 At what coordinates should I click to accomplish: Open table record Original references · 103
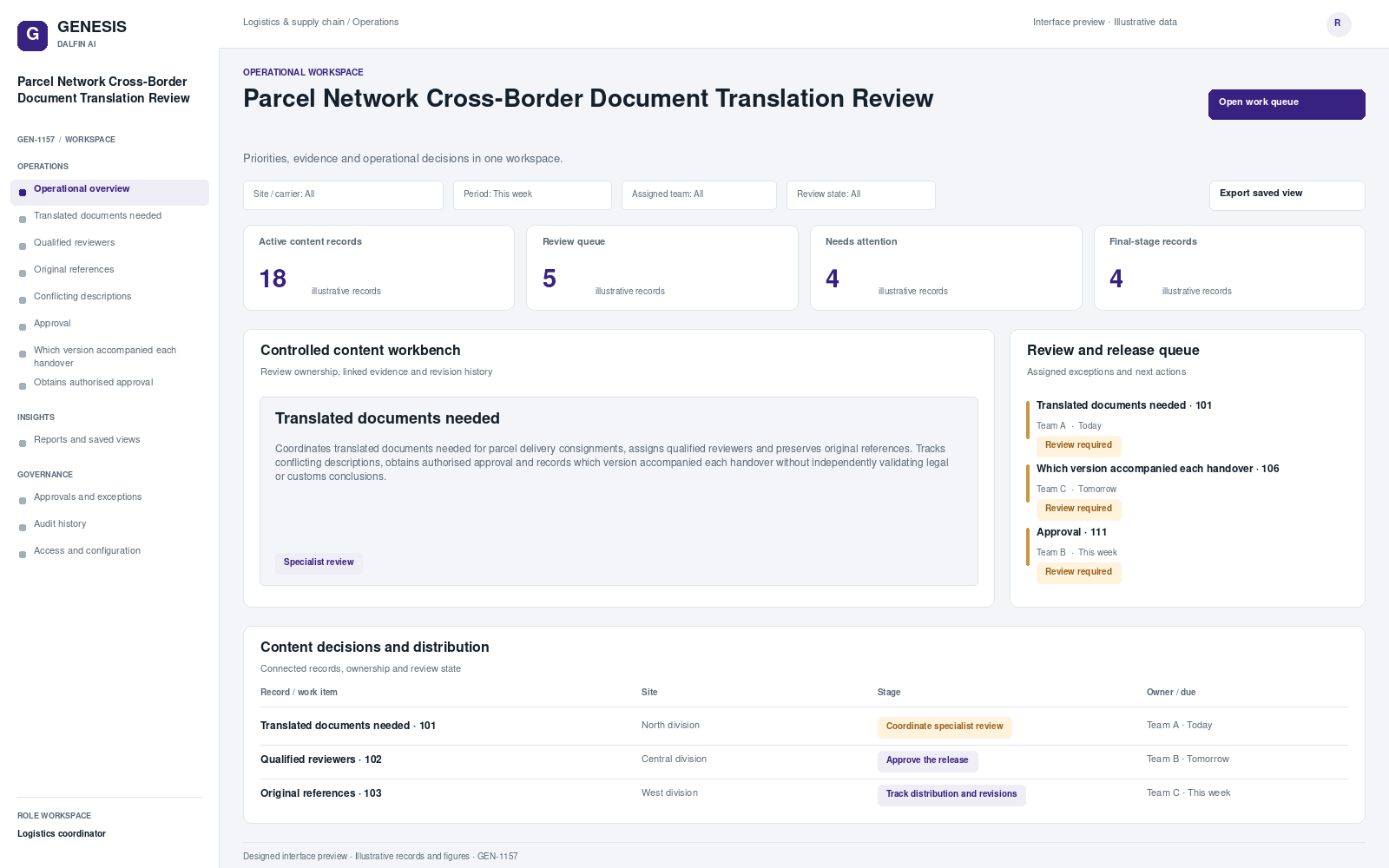(321, 793)
